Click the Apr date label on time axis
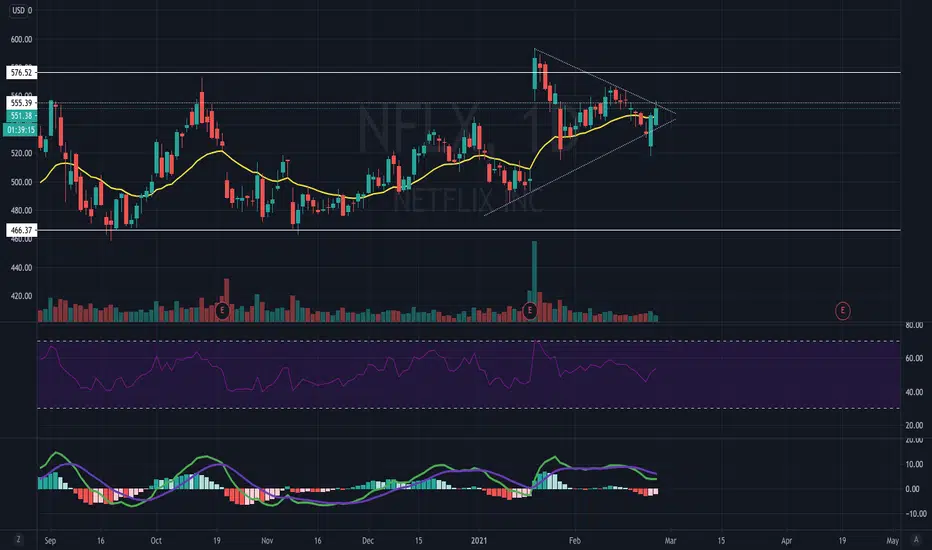The image size is (932, 550). [x=786, y=540]
